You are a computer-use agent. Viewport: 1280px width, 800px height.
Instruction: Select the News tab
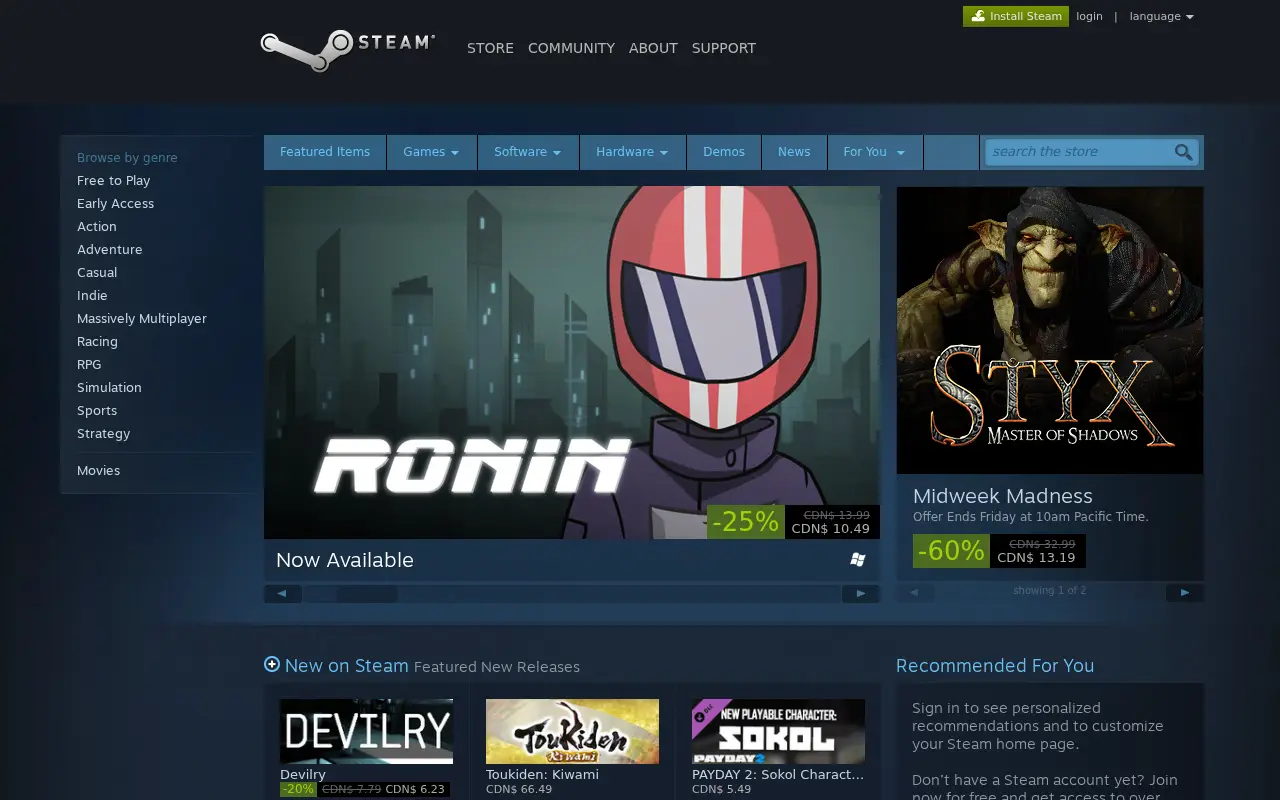point(794,152)
